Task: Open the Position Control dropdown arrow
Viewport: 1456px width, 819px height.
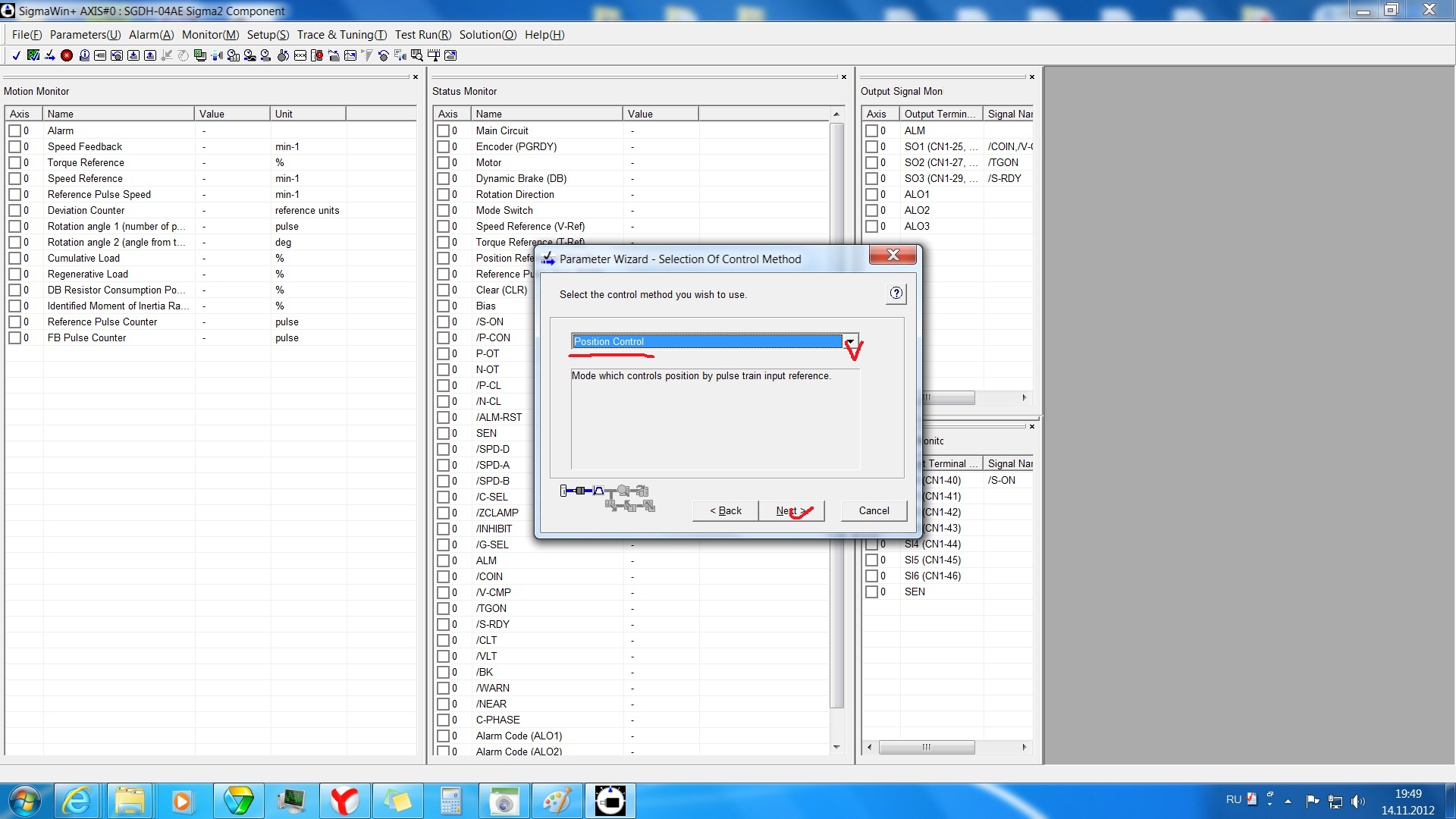Action: 851,341
